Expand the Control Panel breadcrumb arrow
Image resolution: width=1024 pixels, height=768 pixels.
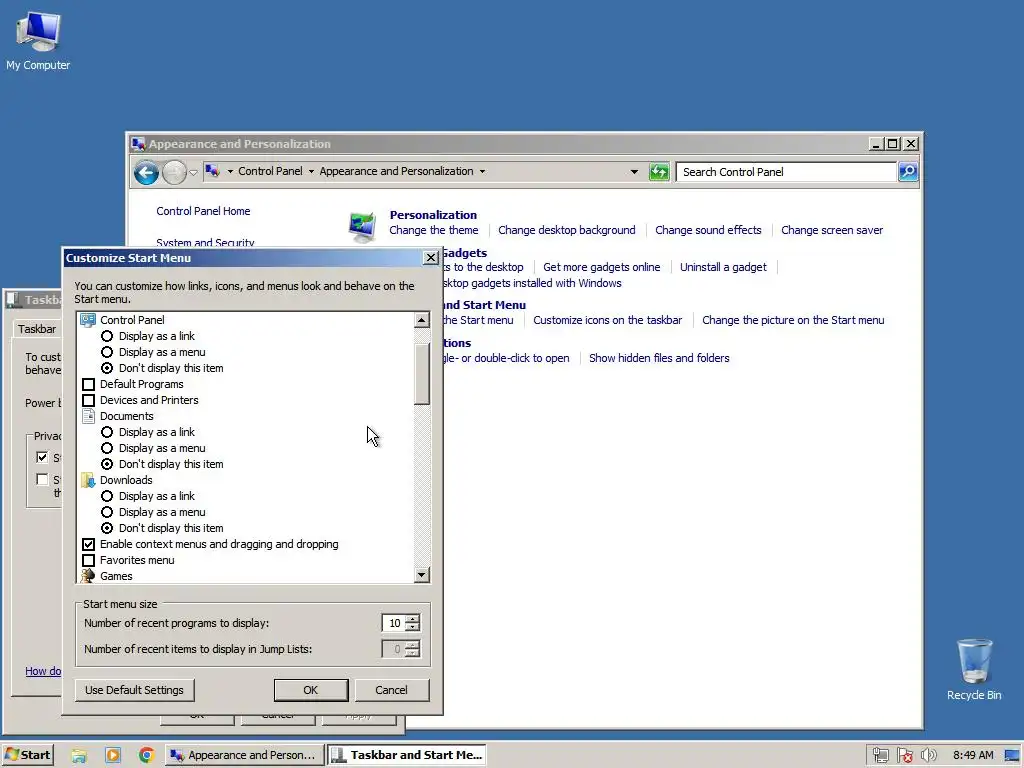311,171
